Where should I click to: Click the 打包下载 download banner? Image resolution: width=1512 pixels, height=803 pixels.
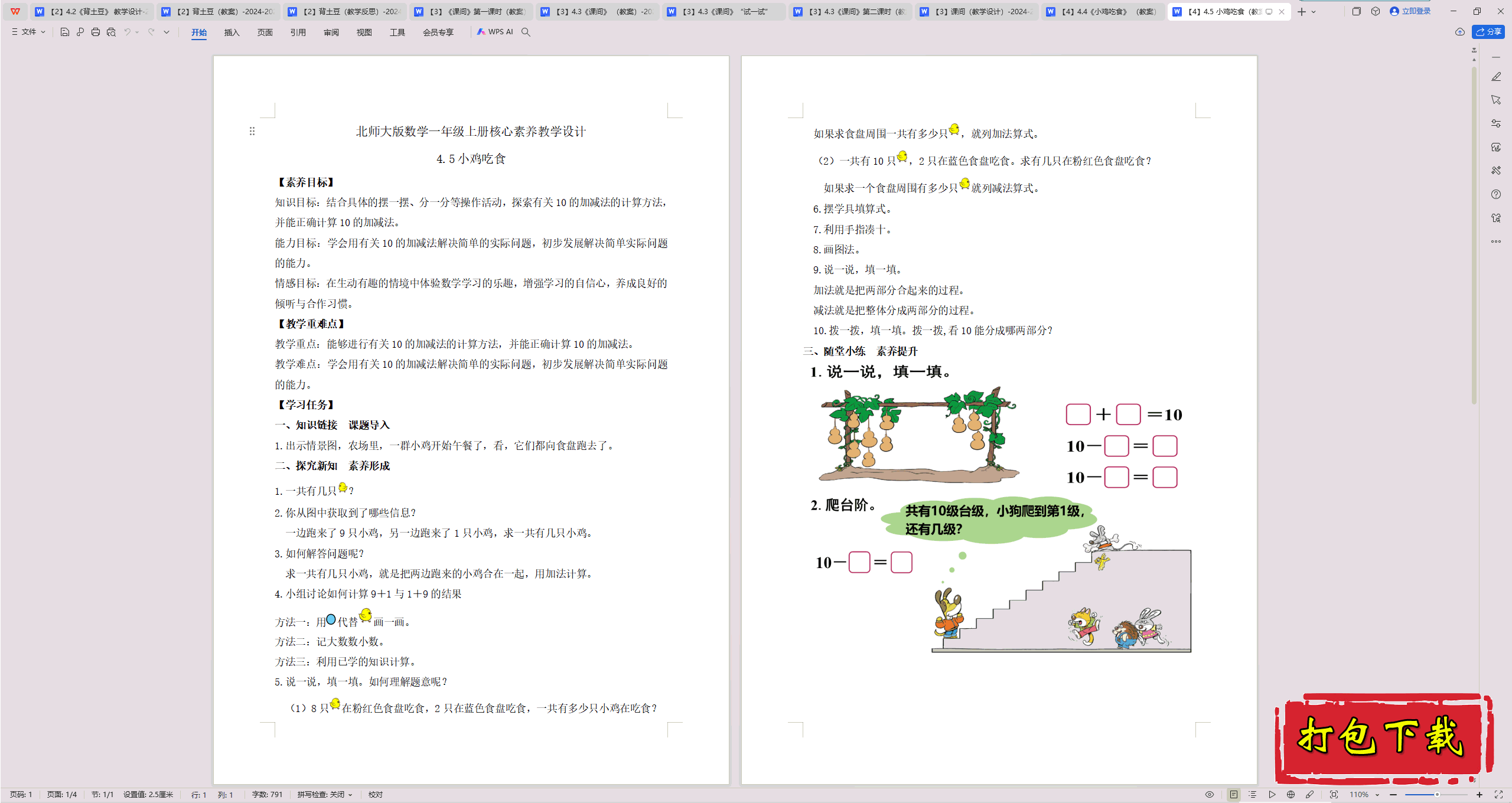point(1384,738)
